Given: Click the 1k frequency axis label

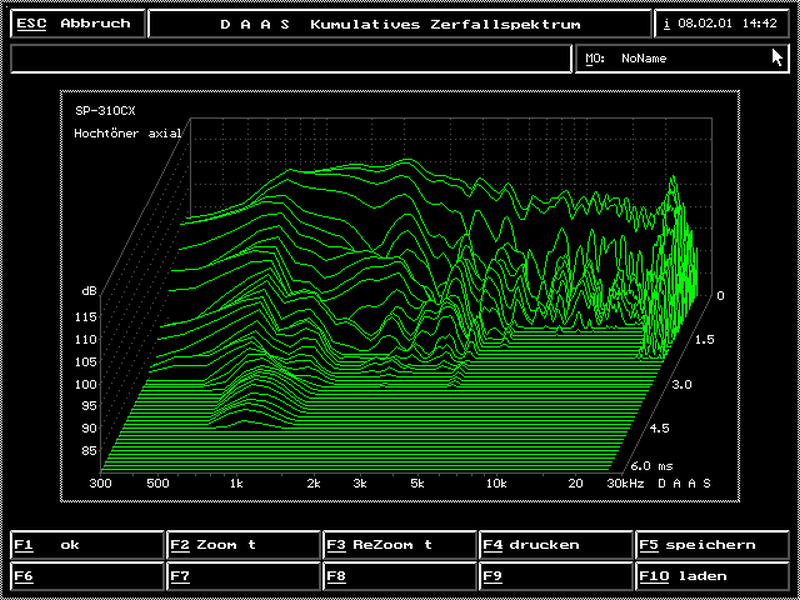Looking at the screenshot, I should (237, 483).
